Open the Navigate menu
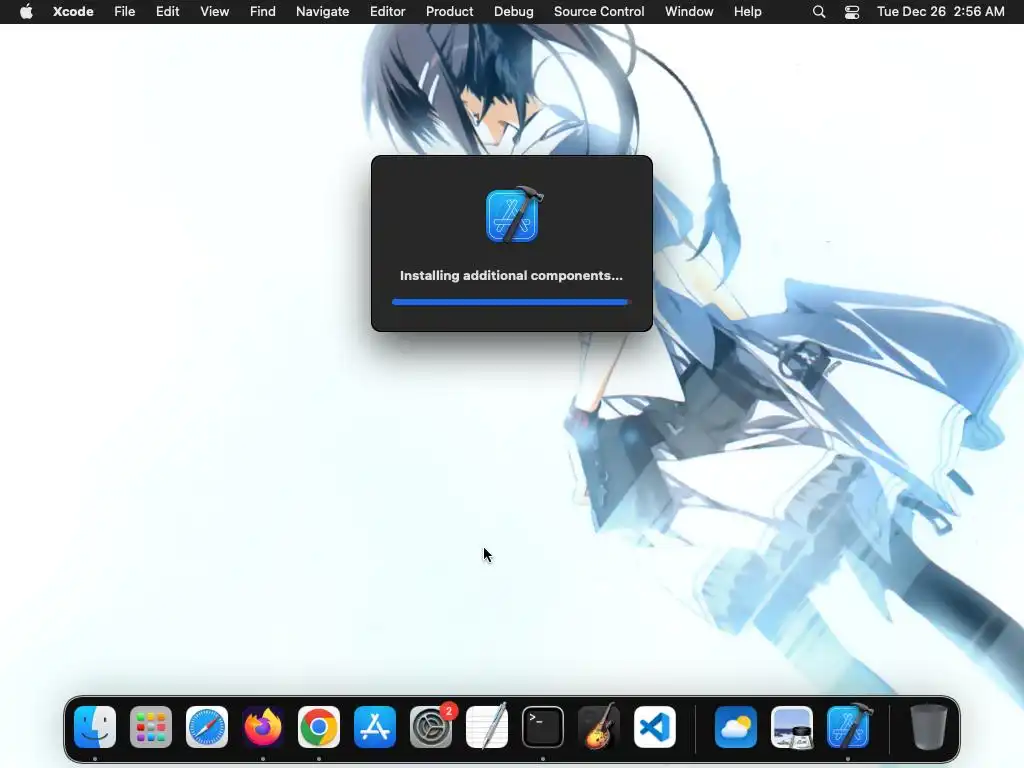This screenshot has width=1024, height=768. [x=323, y=12]
